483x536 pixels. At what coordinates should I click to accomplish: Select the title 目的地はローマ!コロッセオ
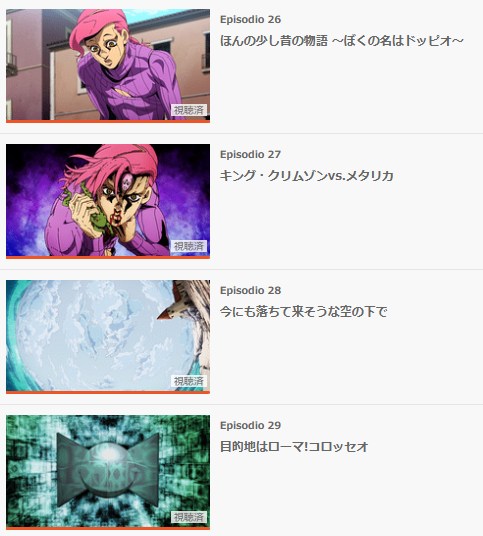click(294, 446)
